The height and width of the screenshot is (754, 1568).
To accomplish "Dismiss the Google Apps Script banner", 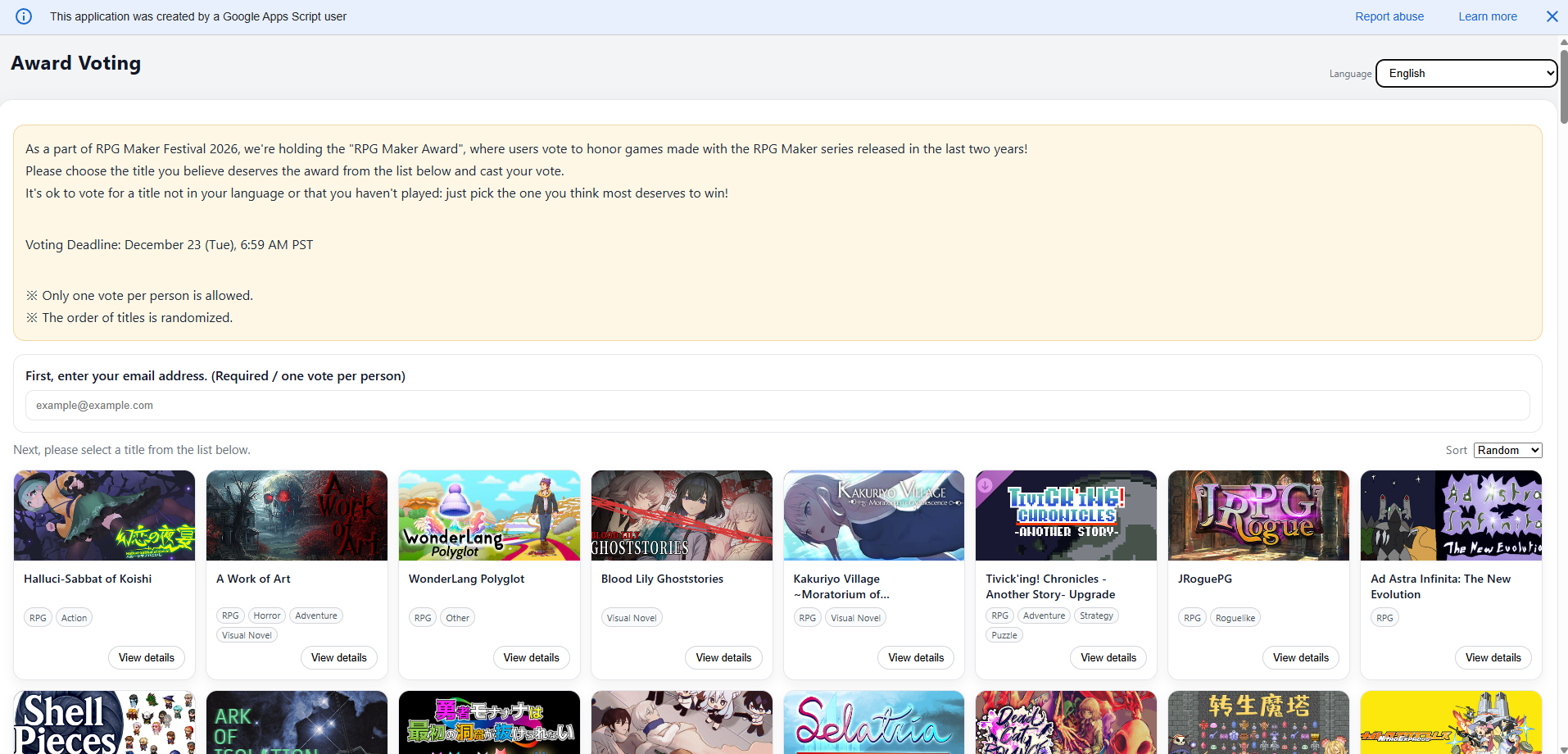I will (1552, 16).
